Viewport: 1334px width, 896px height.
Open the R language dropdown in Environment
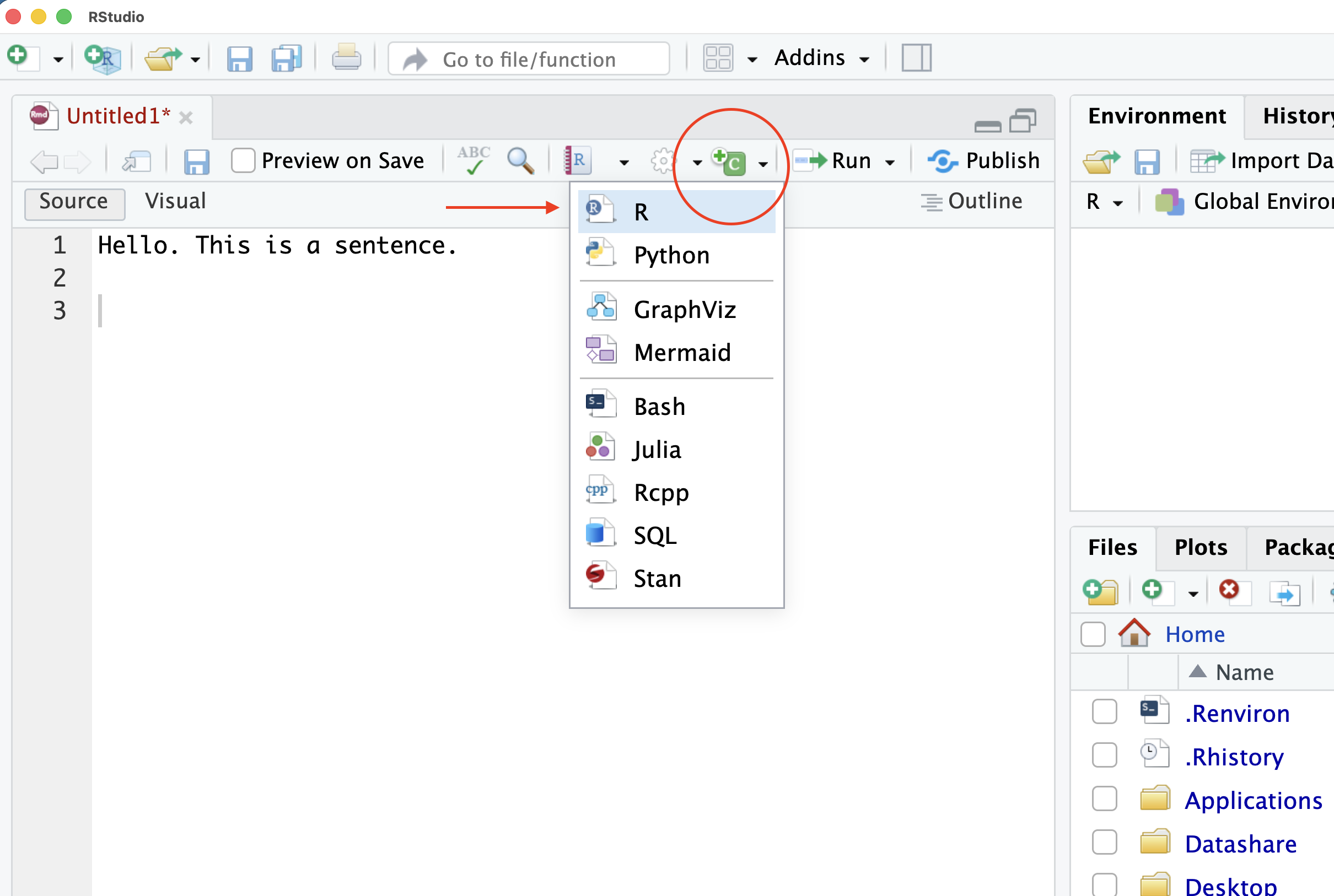(1104, 202)
